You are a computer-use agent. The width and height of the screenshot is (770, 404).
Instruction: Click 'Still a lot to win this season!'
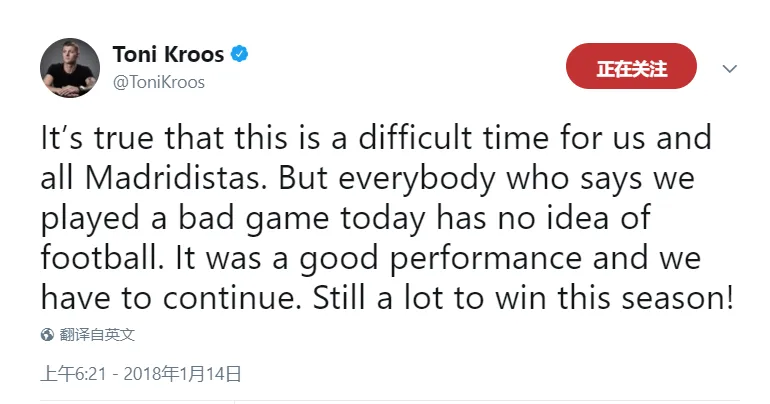(x=523, y=297)
